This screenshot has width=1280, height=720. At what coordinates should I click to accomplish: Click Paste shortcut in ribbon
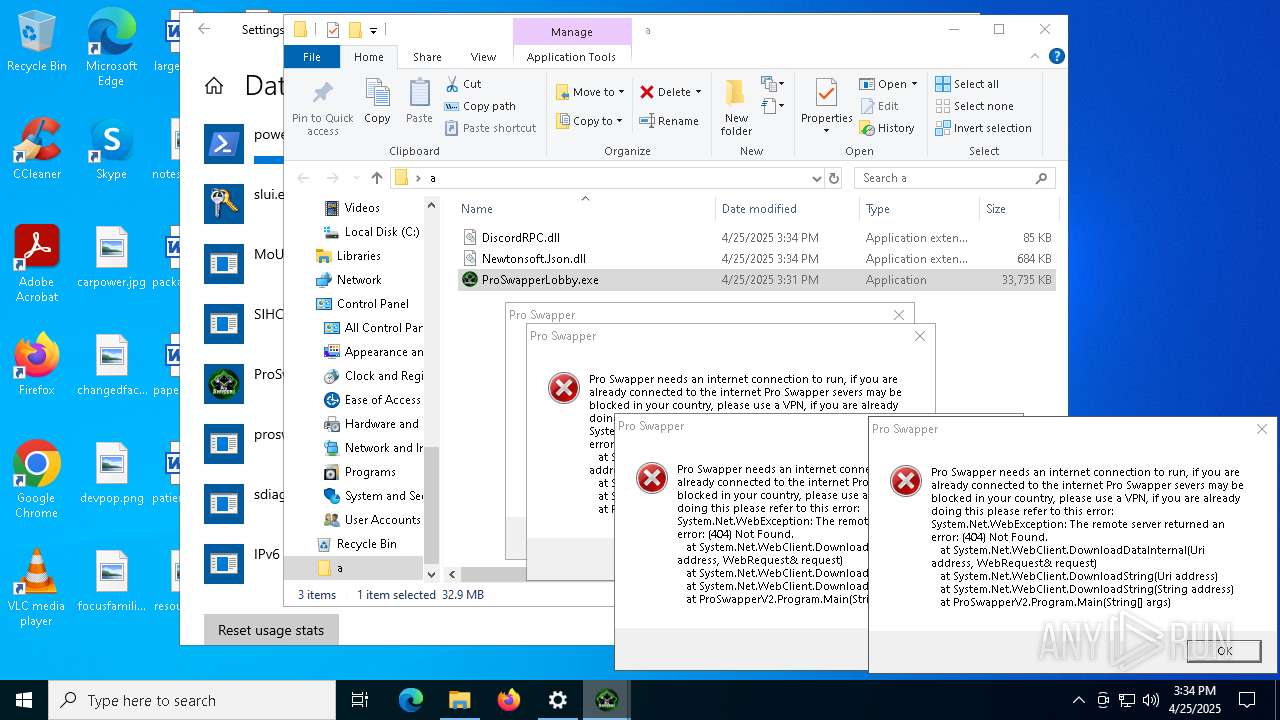point(491,128)
